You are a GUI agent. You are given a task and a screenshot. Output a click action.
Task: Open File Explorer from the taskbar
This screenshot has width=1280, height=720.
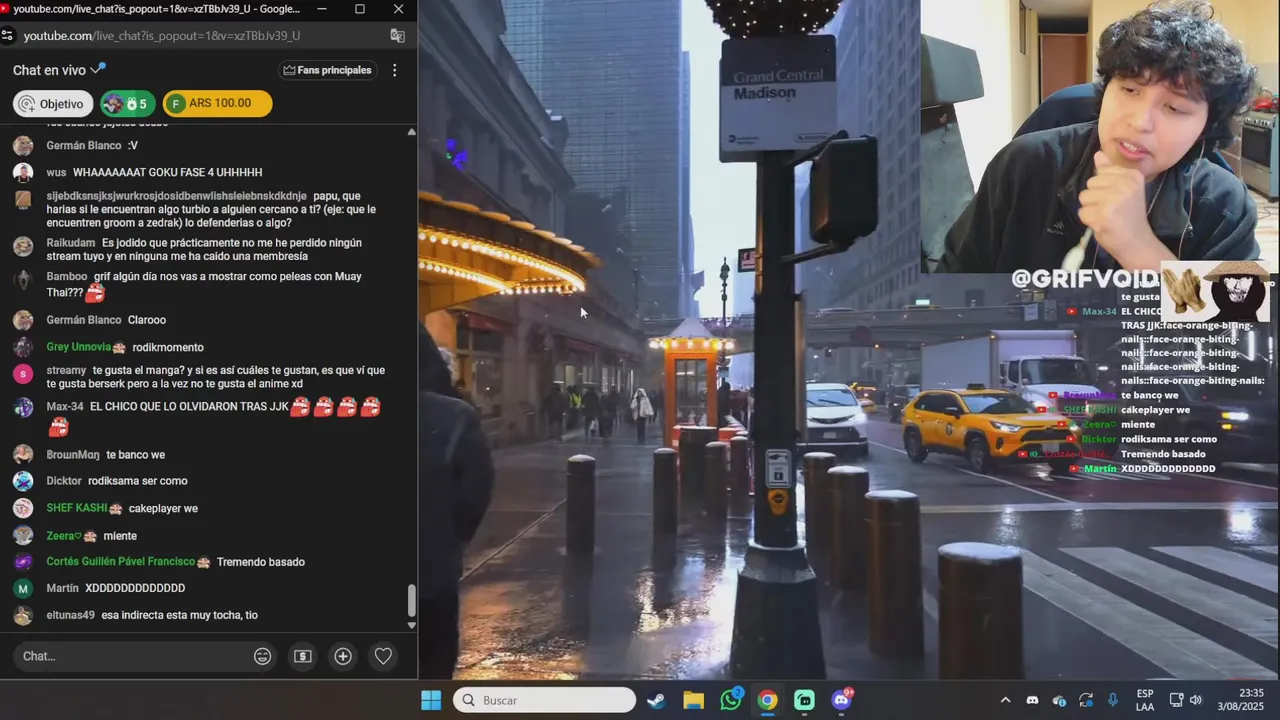coord(693,700)
